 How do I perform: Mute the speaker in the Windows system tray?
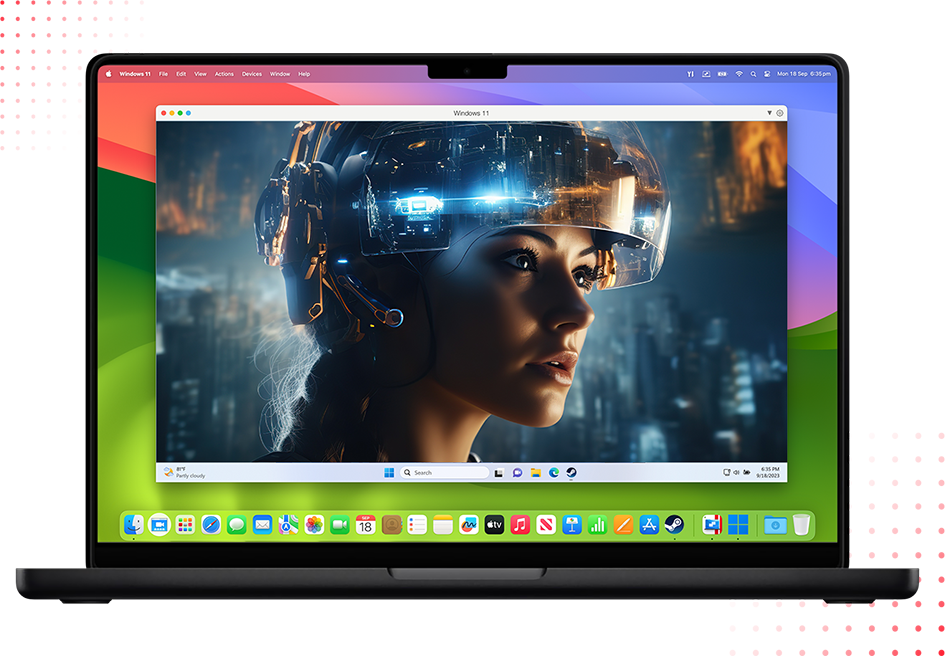[734, 472]
